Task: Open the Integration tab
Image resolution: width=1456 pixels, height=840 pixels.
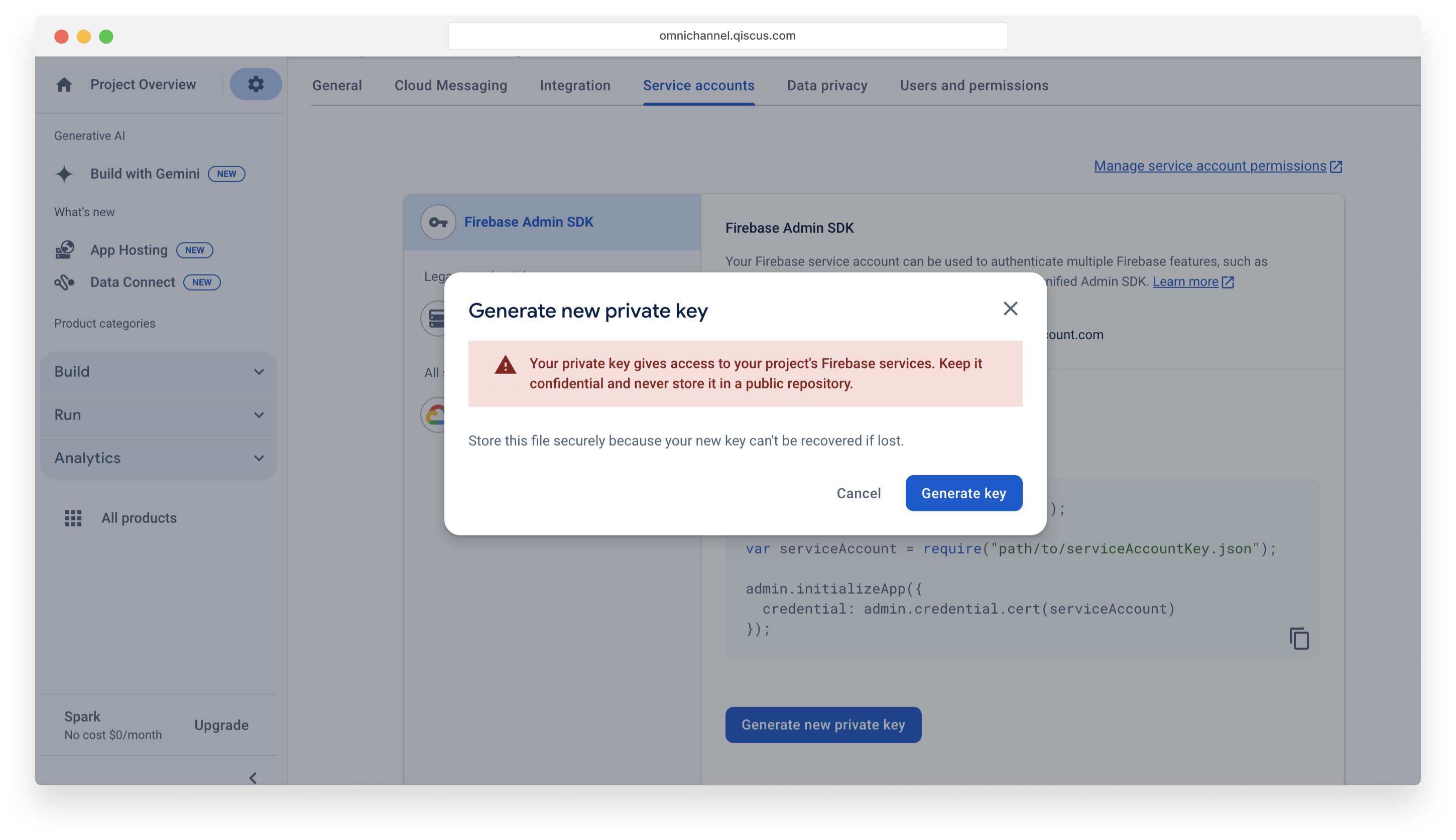Action: coord(575,85)
